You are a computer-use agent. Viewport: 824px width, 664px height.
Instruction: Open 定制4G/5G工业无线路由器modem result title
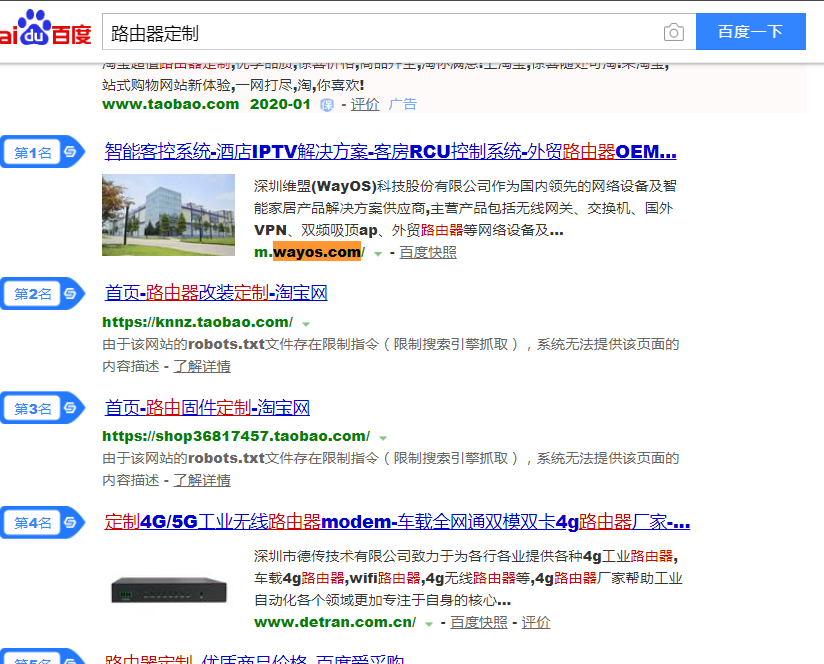397,522
